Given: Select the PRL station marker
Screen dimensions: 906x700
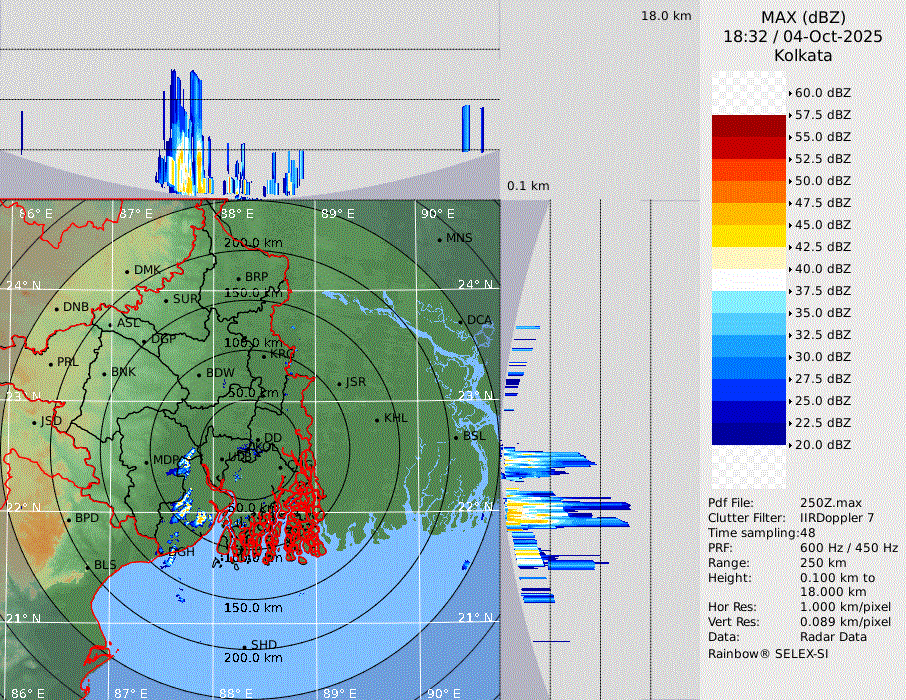Looking at the screenshot, I should [50, 363].
